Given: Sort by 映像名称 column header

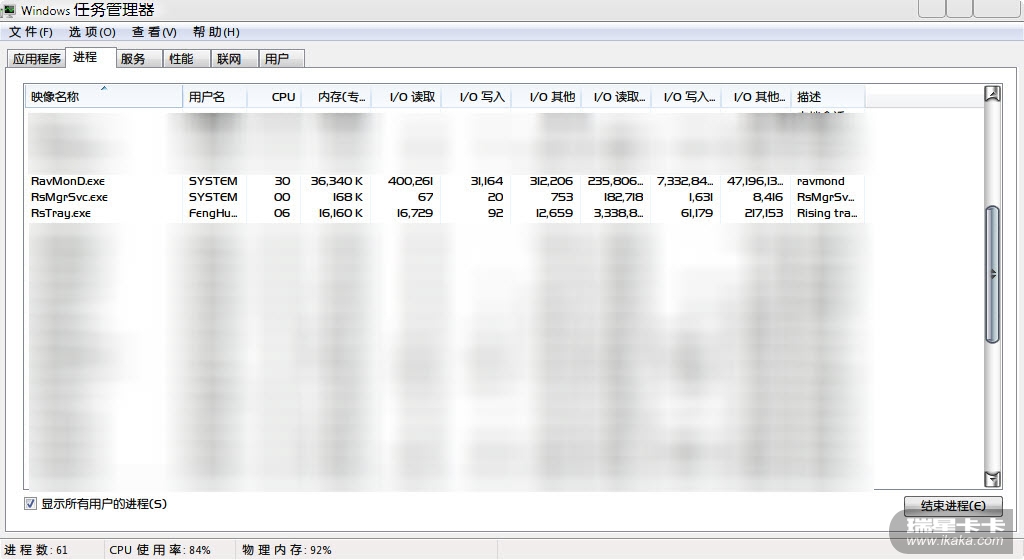Looking at the screenshot, I should (x=104, y=97).
